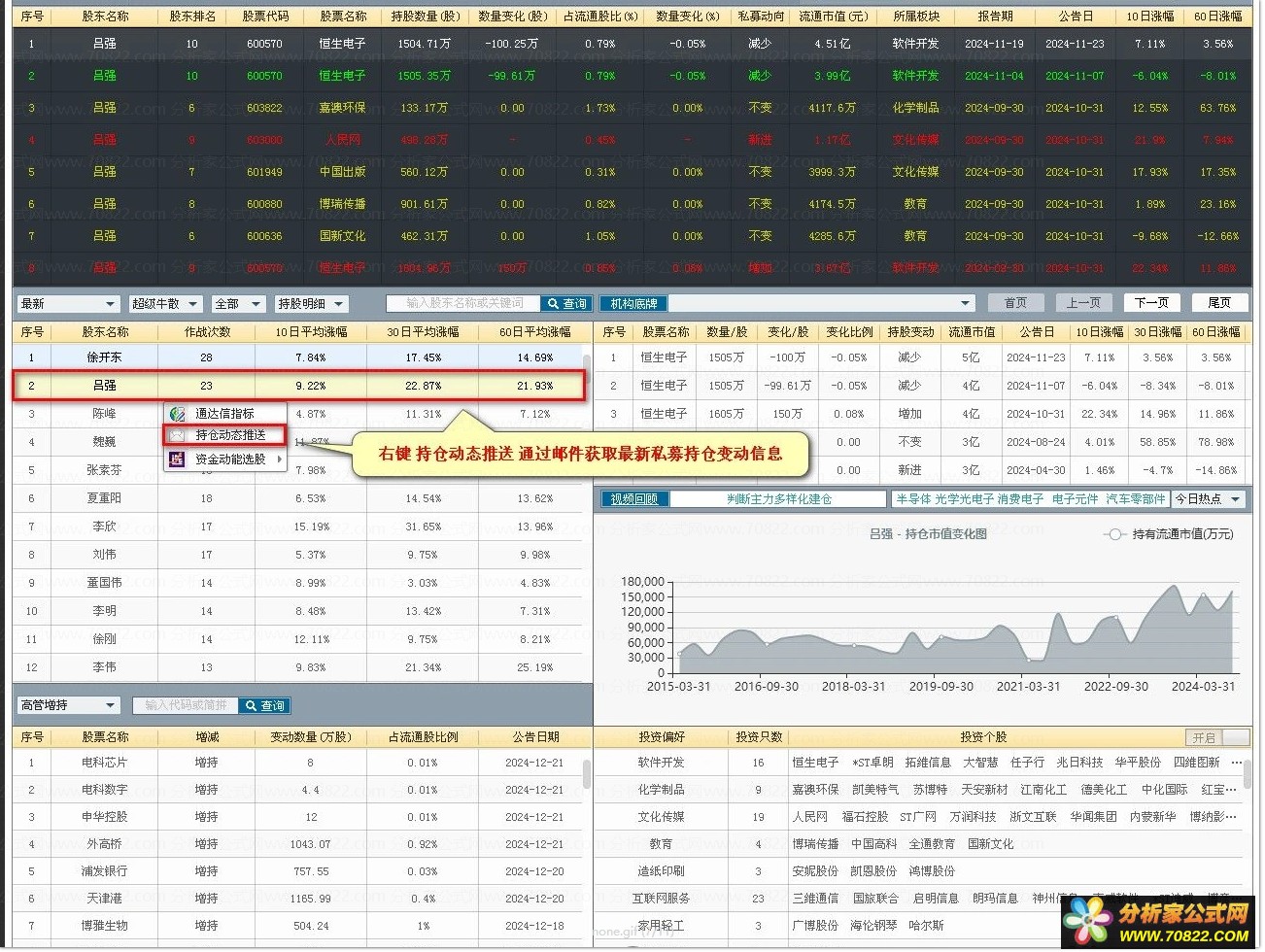Image resolution: width=1265 pixels, height=952 pixels.
Task: Click the 汽车零部件 sector link
Action: click(1136, 499)
